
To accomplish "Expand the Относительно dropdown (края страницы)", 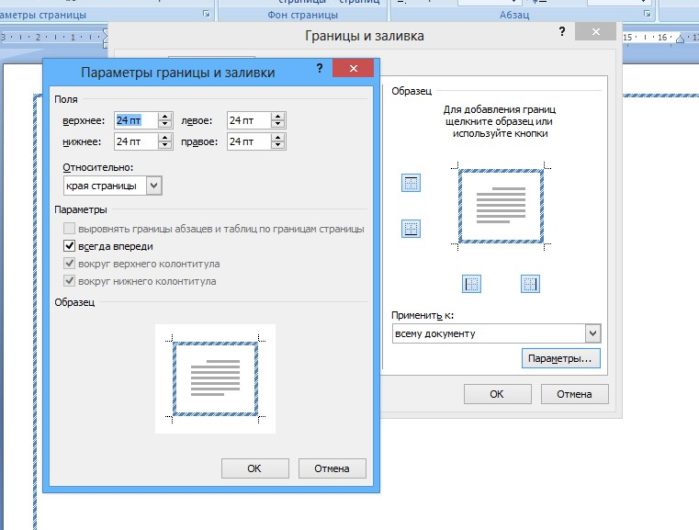I will pos(154,185).
